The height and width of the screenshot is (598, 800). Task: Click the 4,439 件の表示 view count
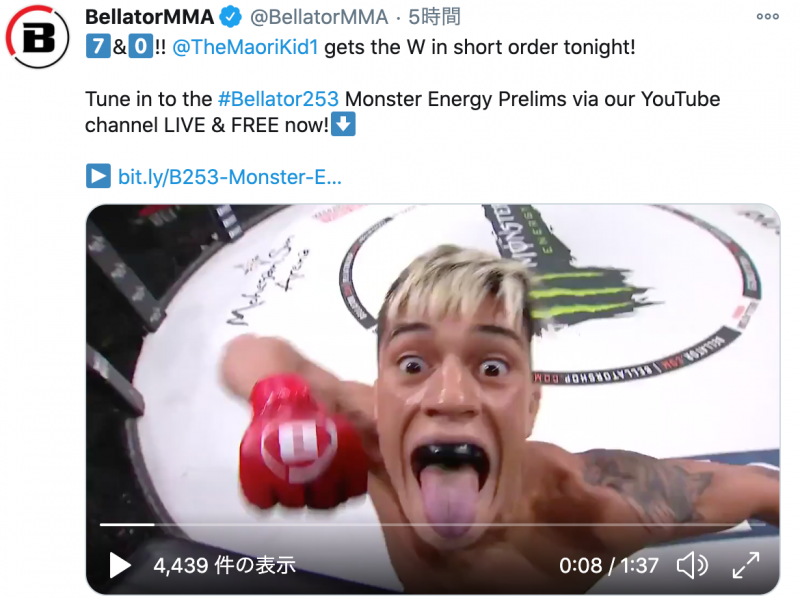coord(224,565)
